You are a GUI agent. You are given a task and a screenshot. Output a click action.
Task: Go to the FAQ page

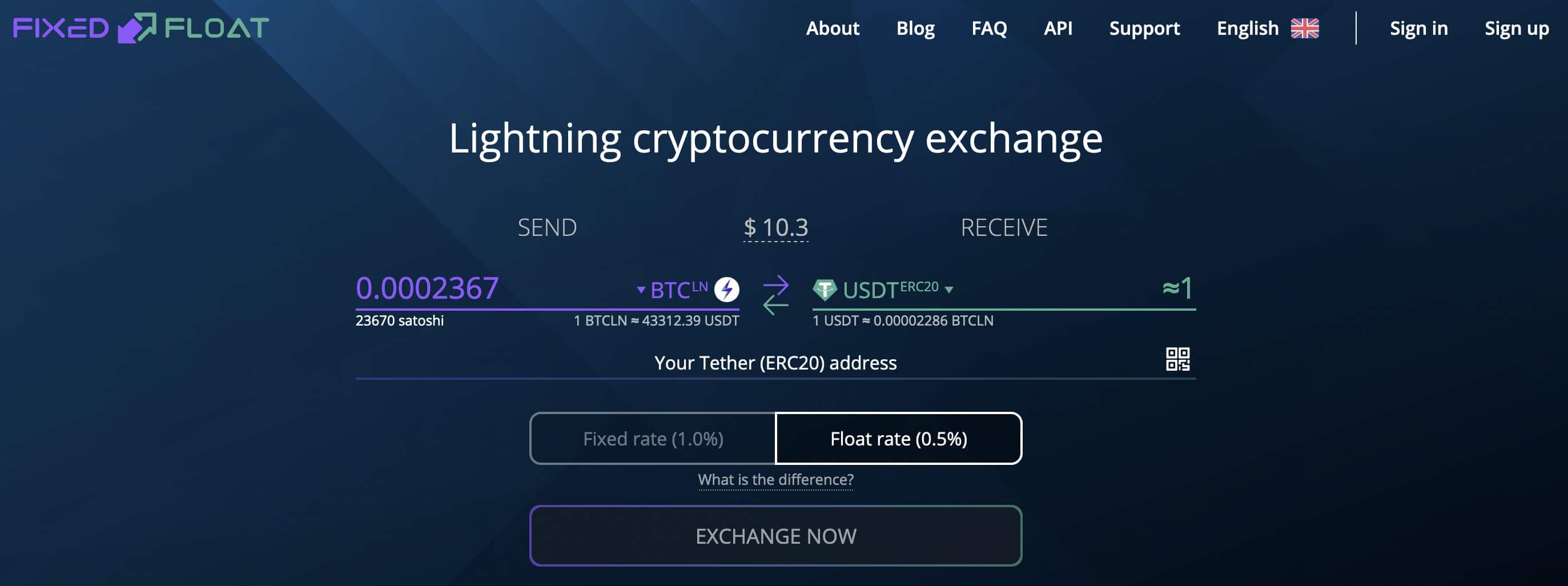[988, 29]
